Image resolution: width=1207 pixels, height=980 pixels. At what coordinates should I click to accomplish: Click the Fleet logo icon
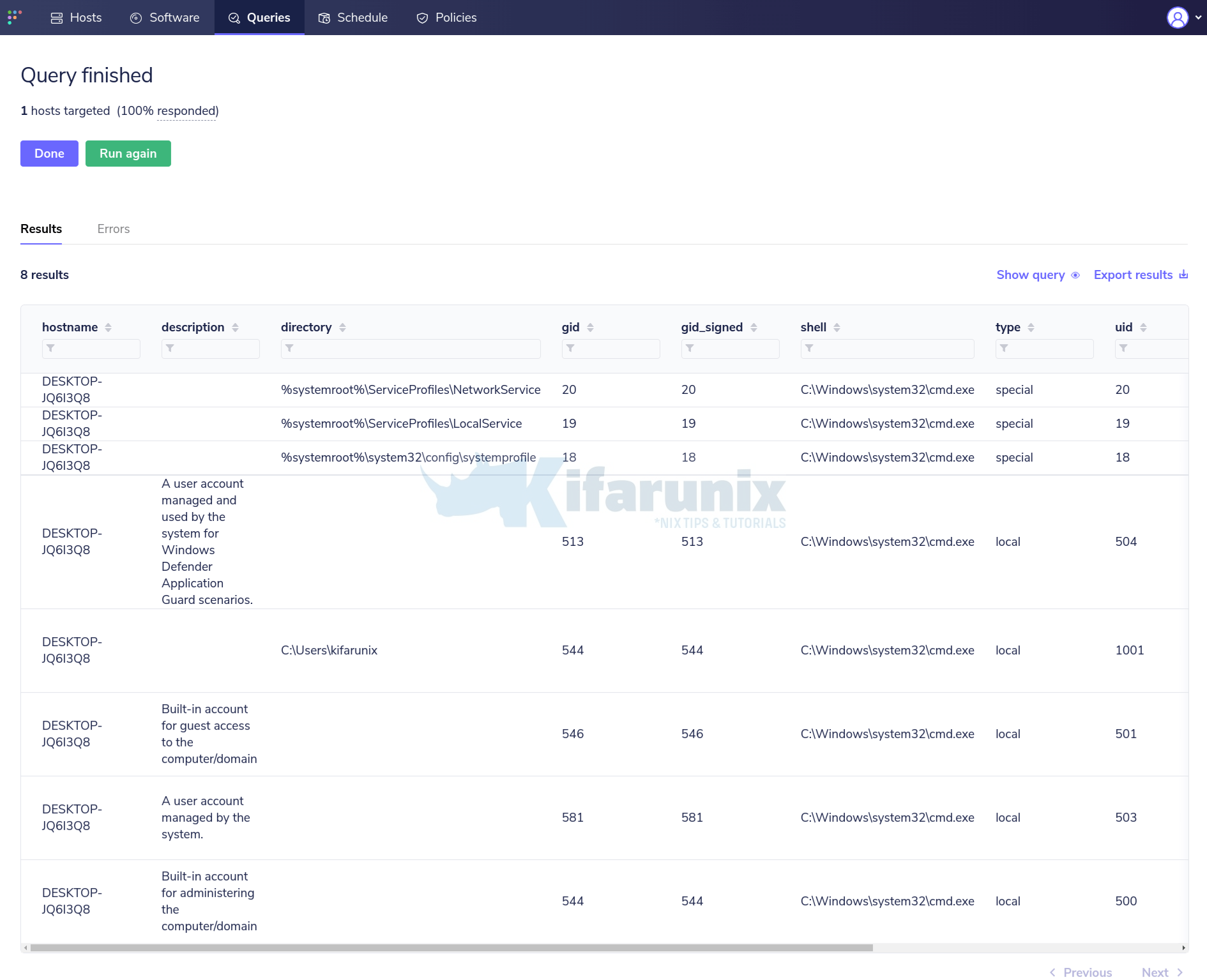15,17
